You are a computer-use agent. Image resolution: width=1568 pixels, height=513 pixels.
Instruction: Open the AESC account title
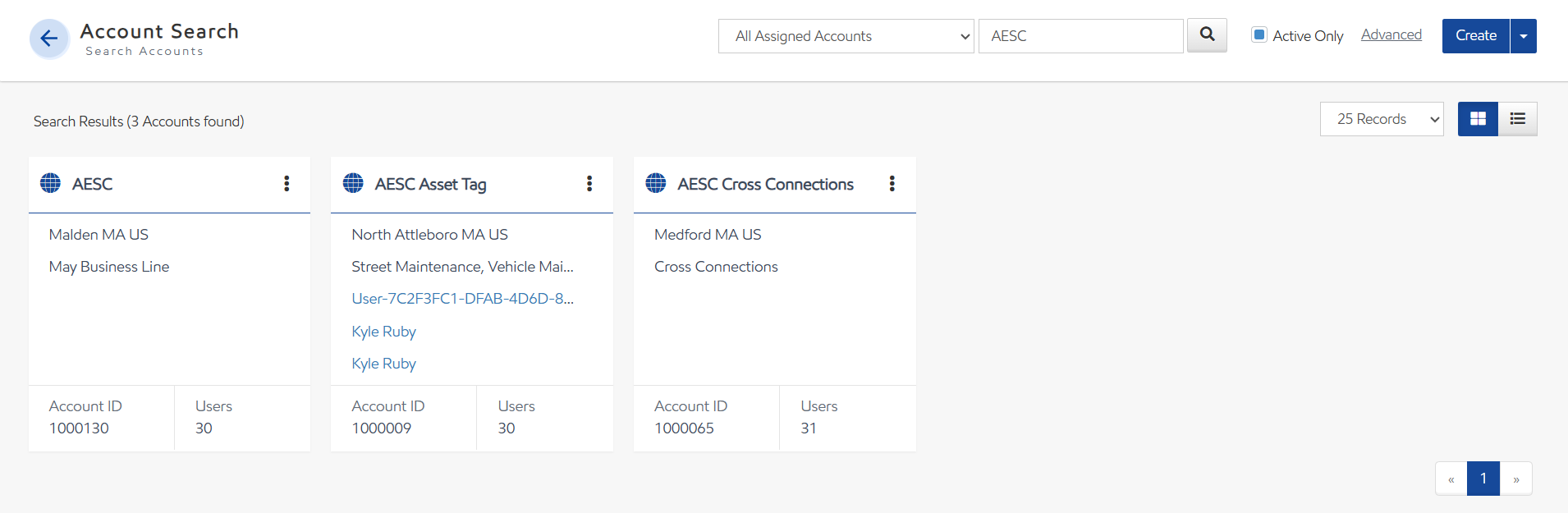click(x=92, y=184)
